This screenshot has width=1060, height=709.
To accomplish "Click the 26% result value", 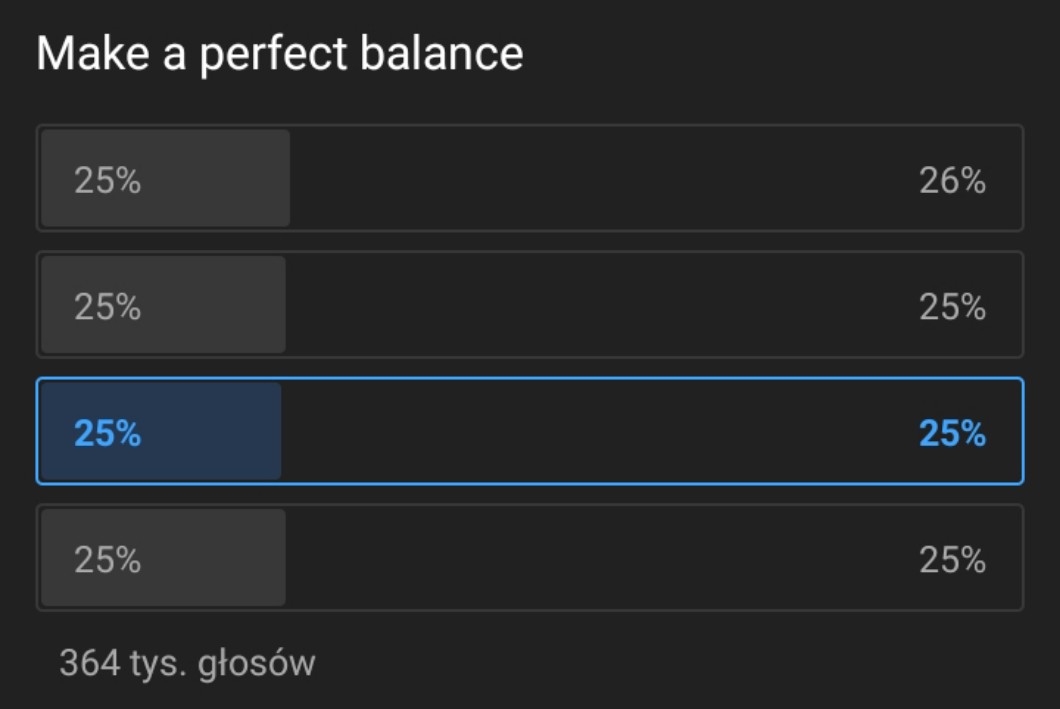I will click(952, 181).
